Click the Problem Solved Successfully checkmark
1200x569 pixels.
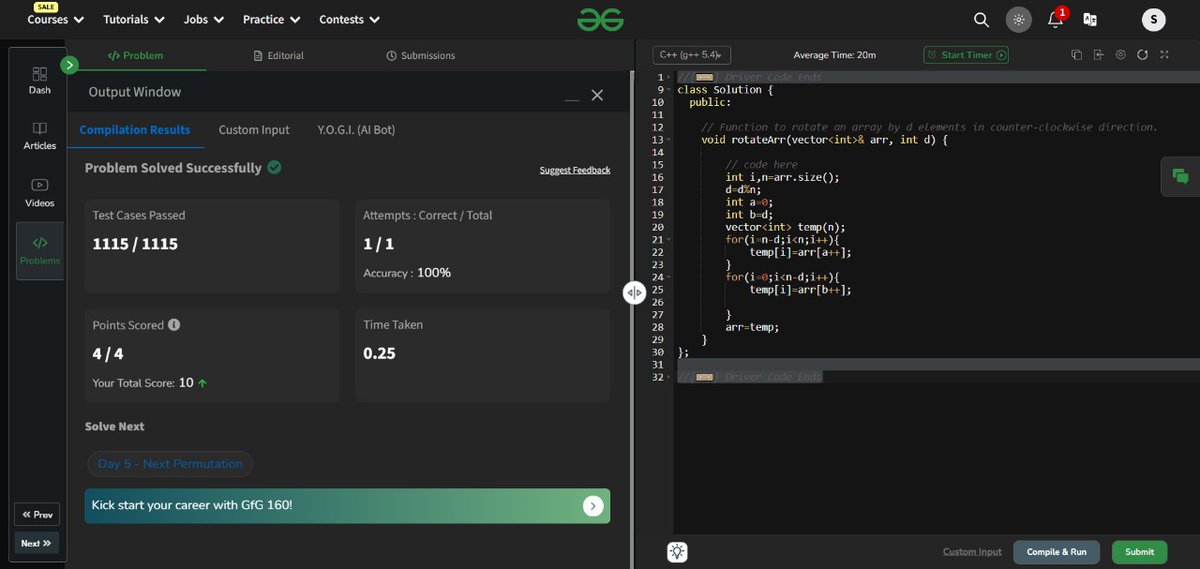click(274, 167)
